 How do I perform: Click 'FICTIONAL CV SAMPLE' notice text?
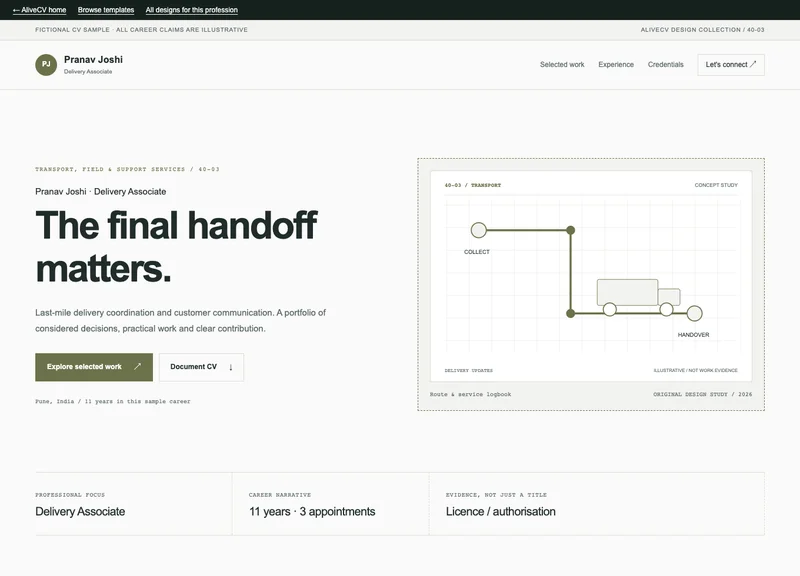click(72, 30)
